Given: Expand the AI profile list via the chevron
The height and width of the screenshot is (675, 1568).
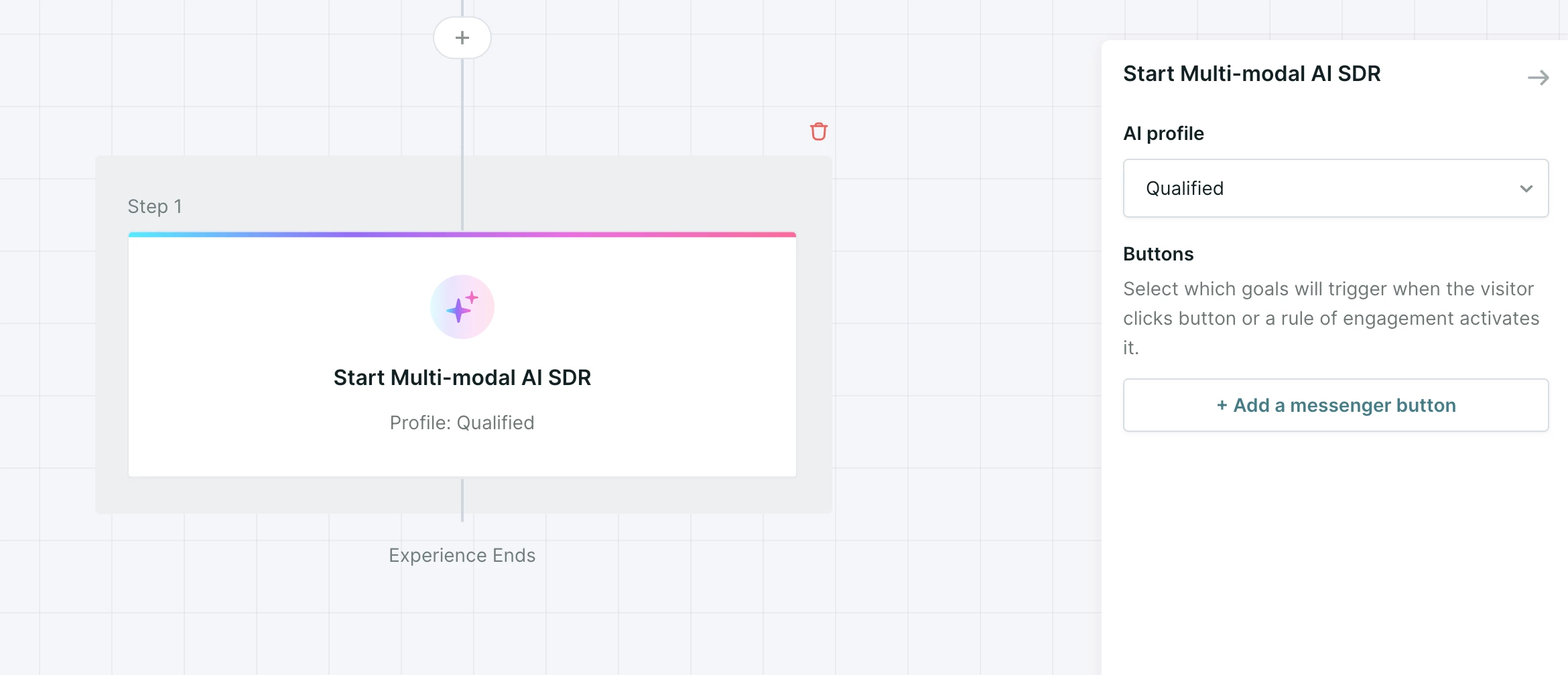Looking at the screenshot, I should pos(1526,189).
